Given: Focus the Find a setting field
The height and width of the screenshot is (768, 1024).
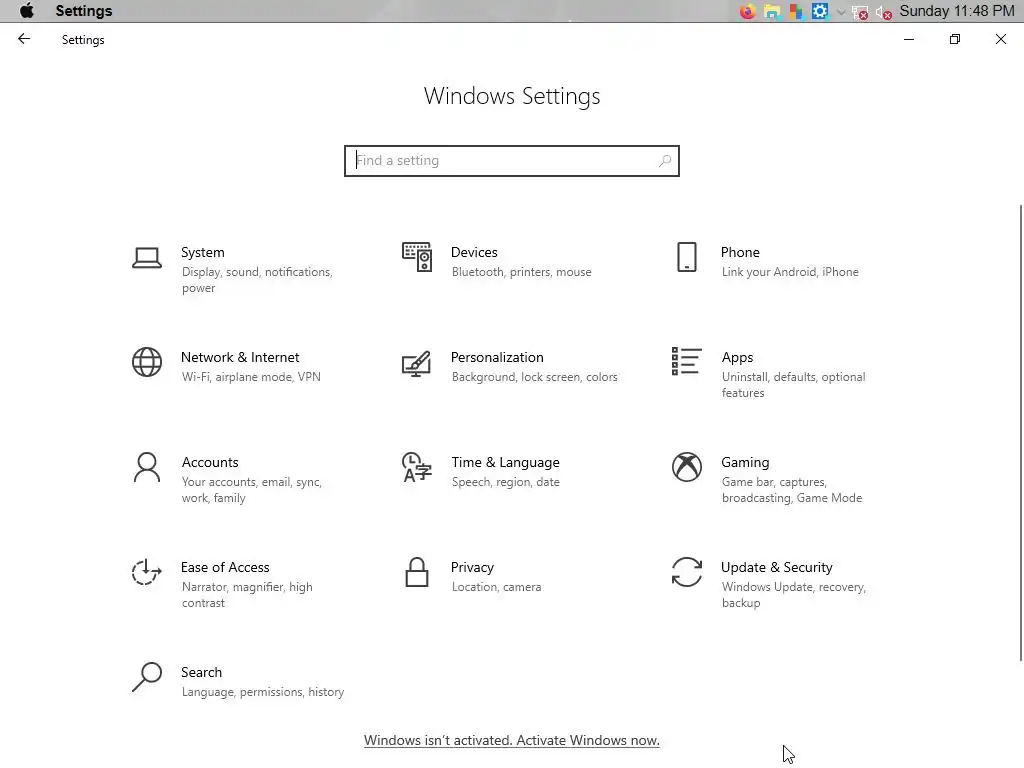Looking at the screenshot, I should [x=512, y=161].
